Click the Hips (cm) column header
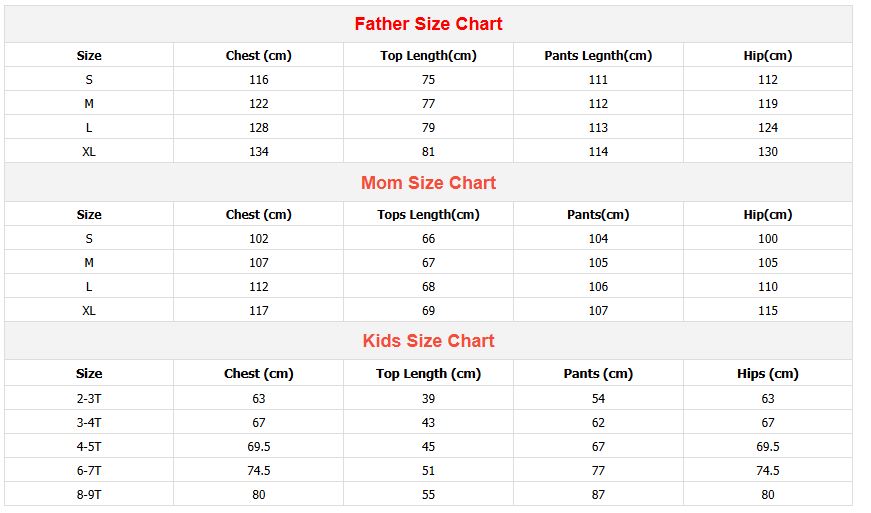This screenshot has height=513, width=871. 767,374
